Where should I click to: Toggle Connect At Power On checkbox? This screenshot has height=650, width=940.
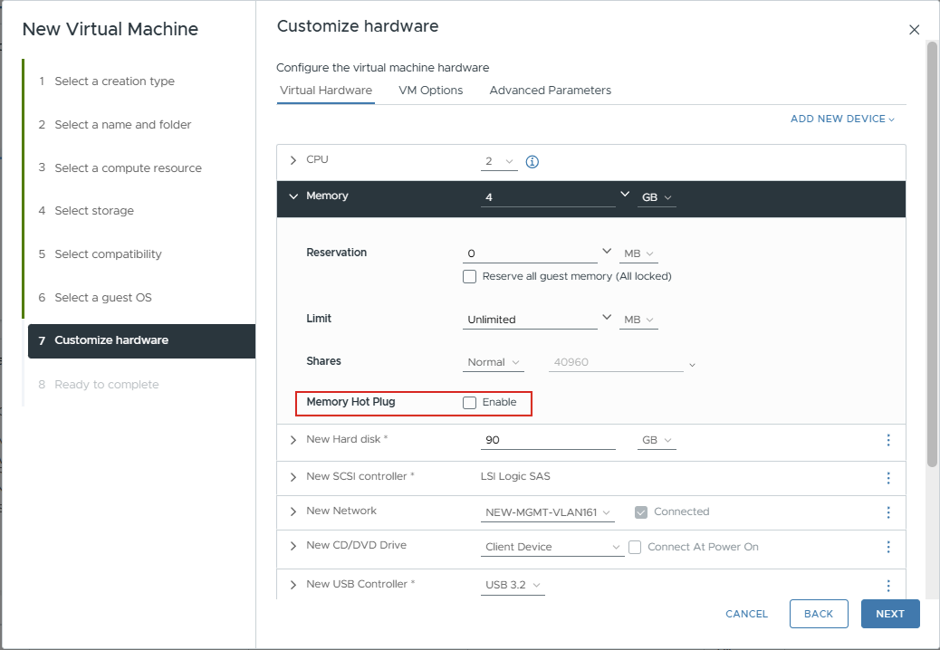coord(635,547)
